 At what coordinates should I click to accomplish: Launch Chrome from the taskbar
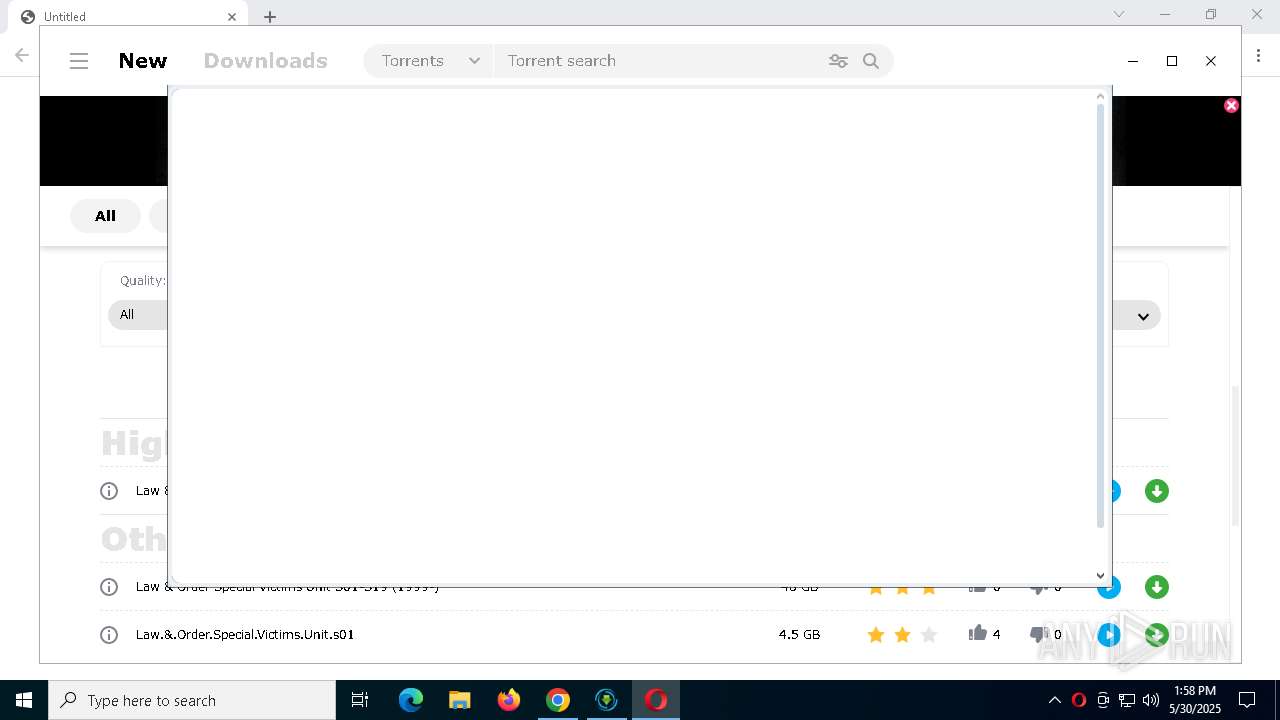558,700
